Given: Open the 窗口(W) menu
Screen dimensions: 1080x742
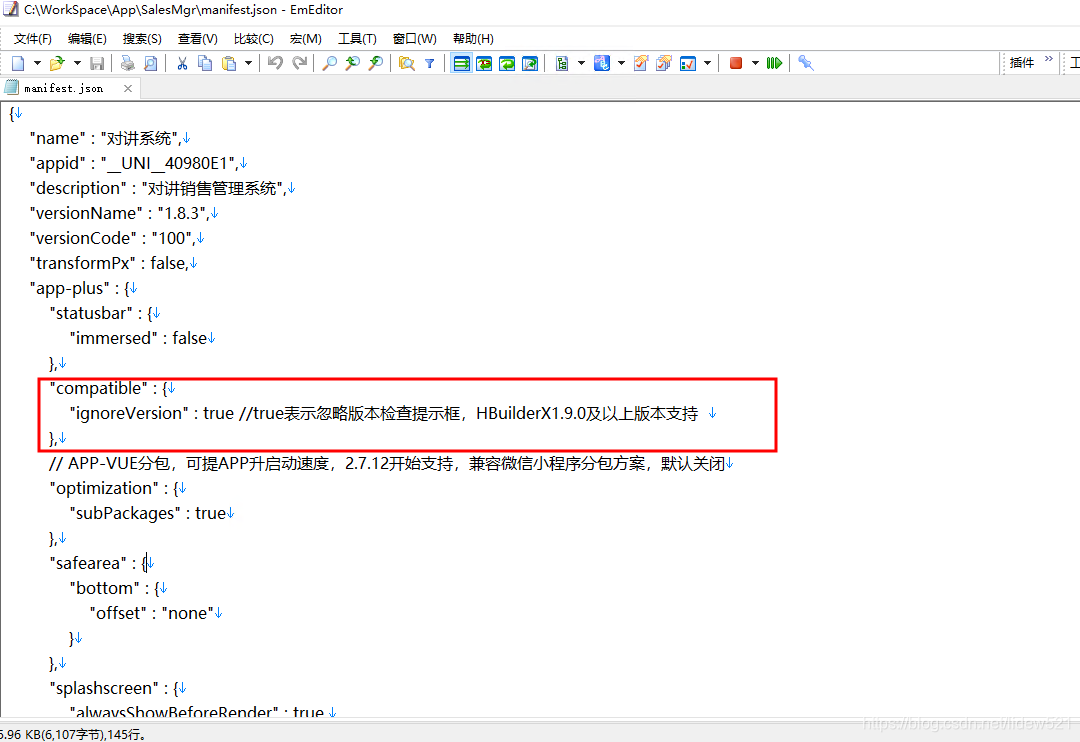Looking at the screenshot, I should [x=415, y=39].
